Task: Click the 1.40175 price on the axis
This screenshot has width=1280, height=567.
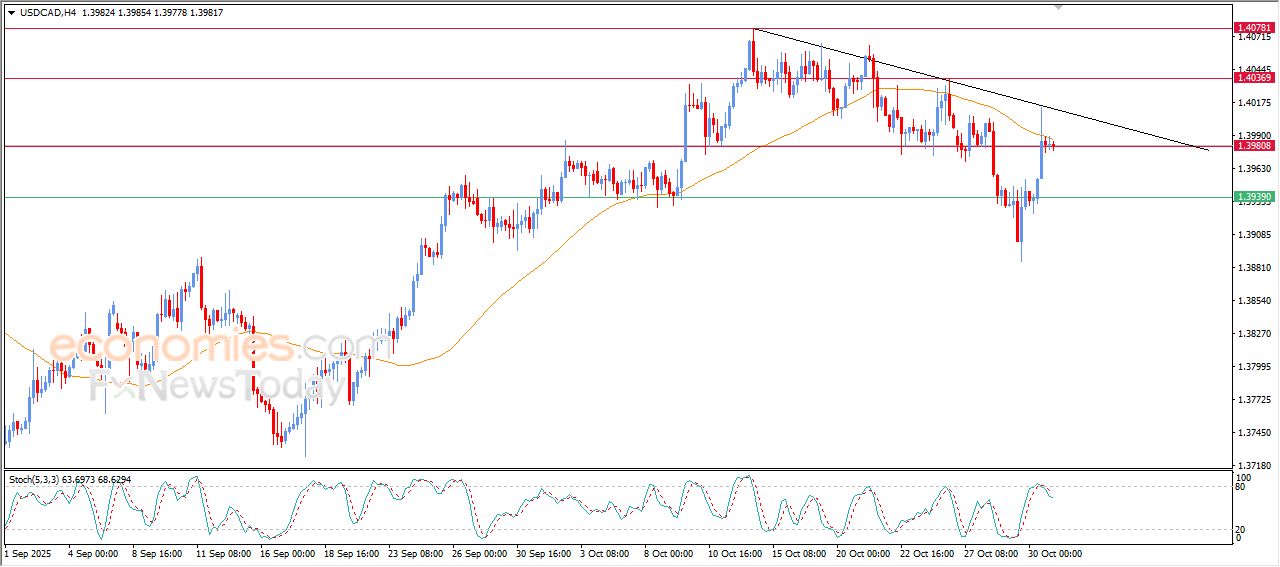Action: (1253, 102)
